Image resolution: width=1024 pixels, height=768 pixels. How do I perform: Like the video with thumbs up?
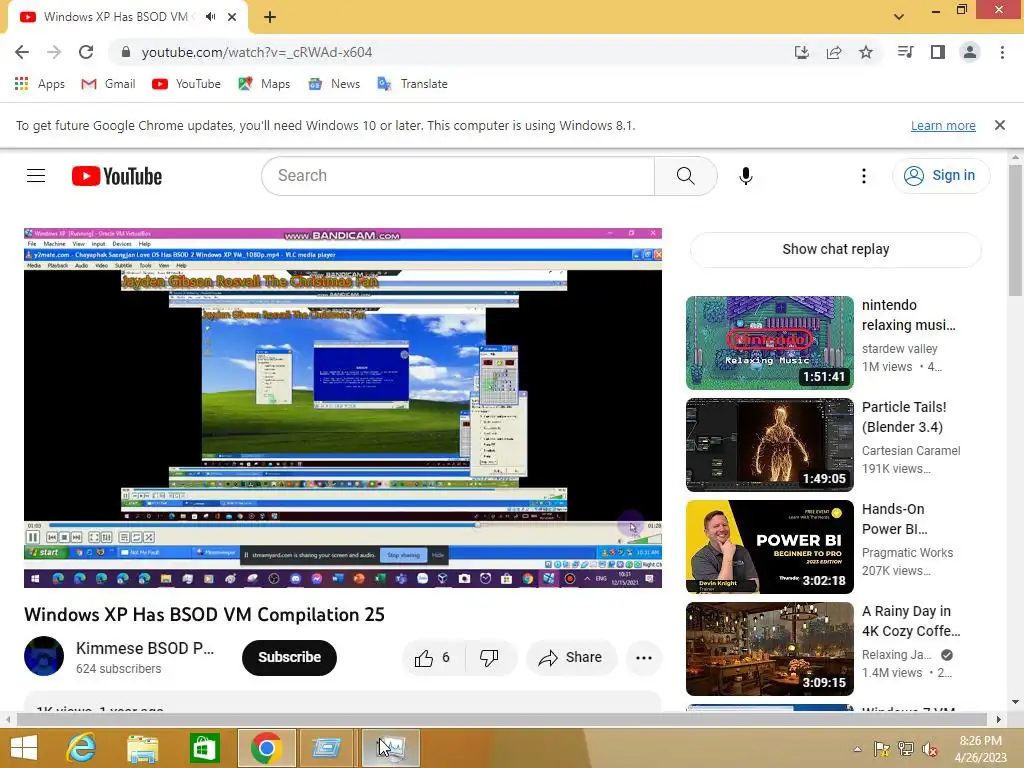click(432, 658)
